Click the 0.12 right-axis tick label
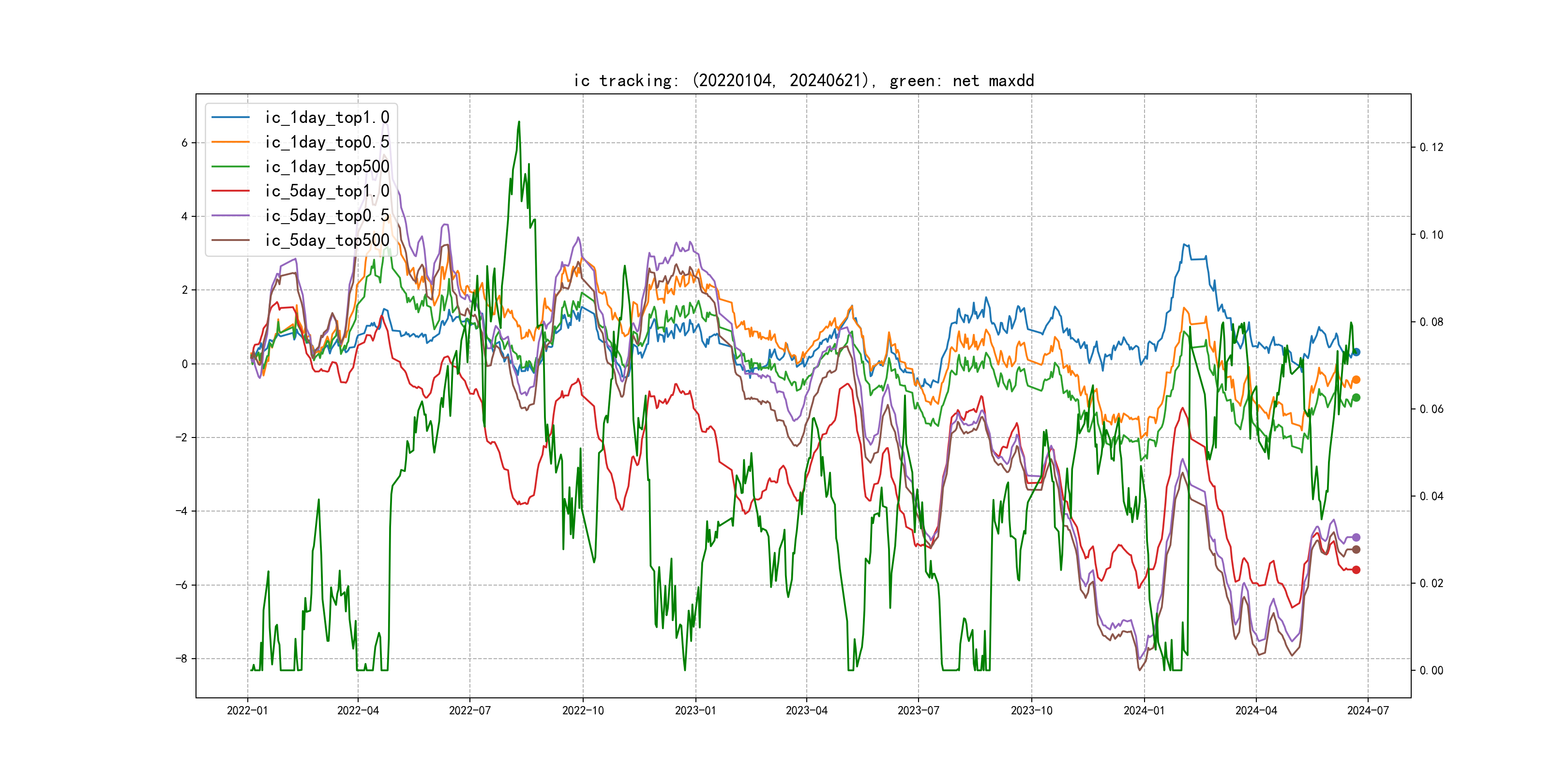Image resolution: width=1568 pixels, height=784 pixels. click(x=1431, y=147)
